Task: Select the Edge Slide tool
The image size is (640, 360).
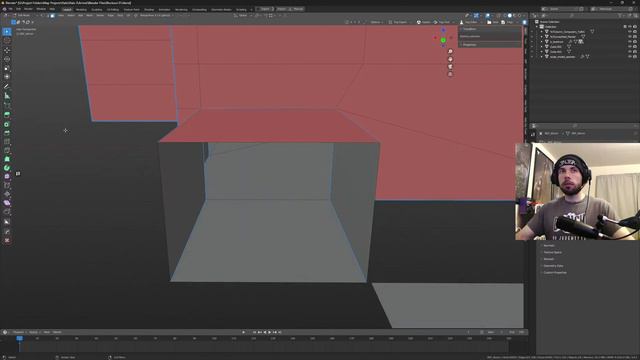Action: (x=7, y=185)
